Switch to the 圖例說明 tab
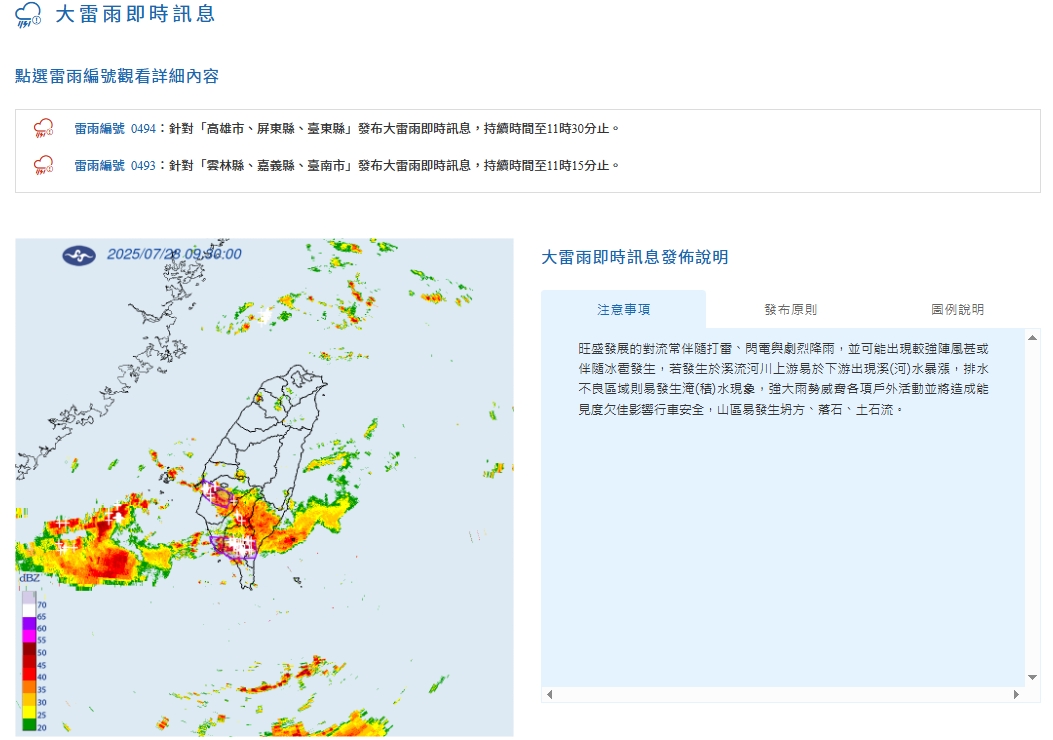 957,310
